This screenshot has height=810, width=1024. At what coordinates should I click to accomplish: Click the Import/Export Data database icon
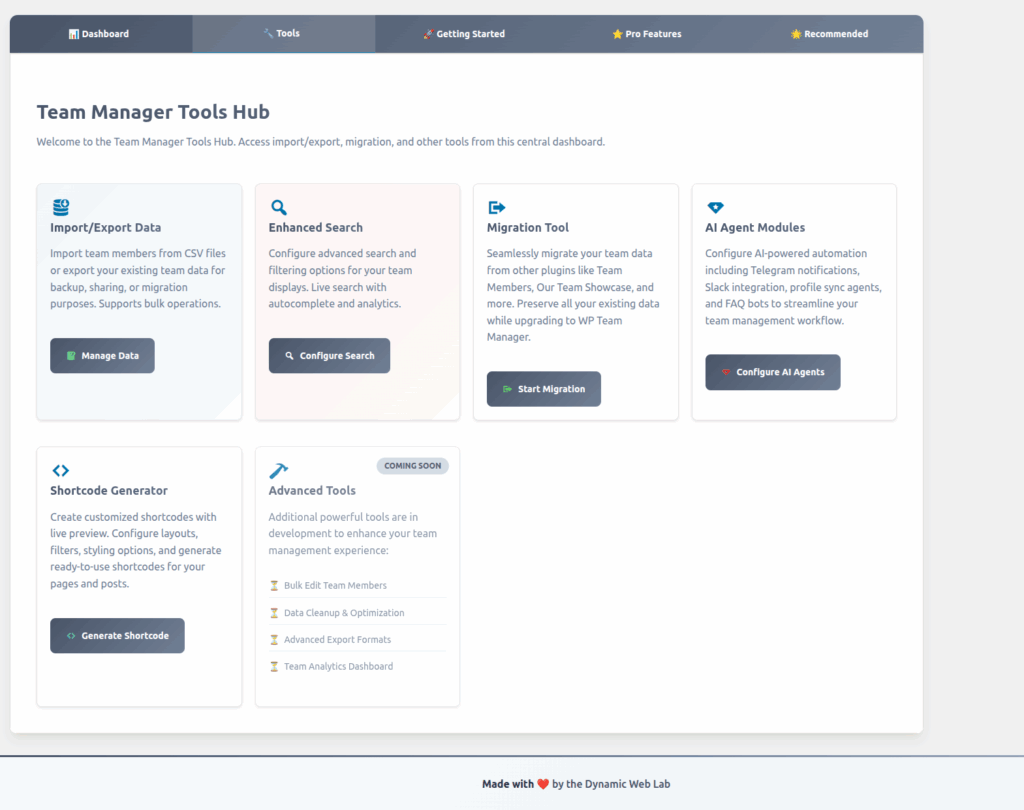point(61,207)
